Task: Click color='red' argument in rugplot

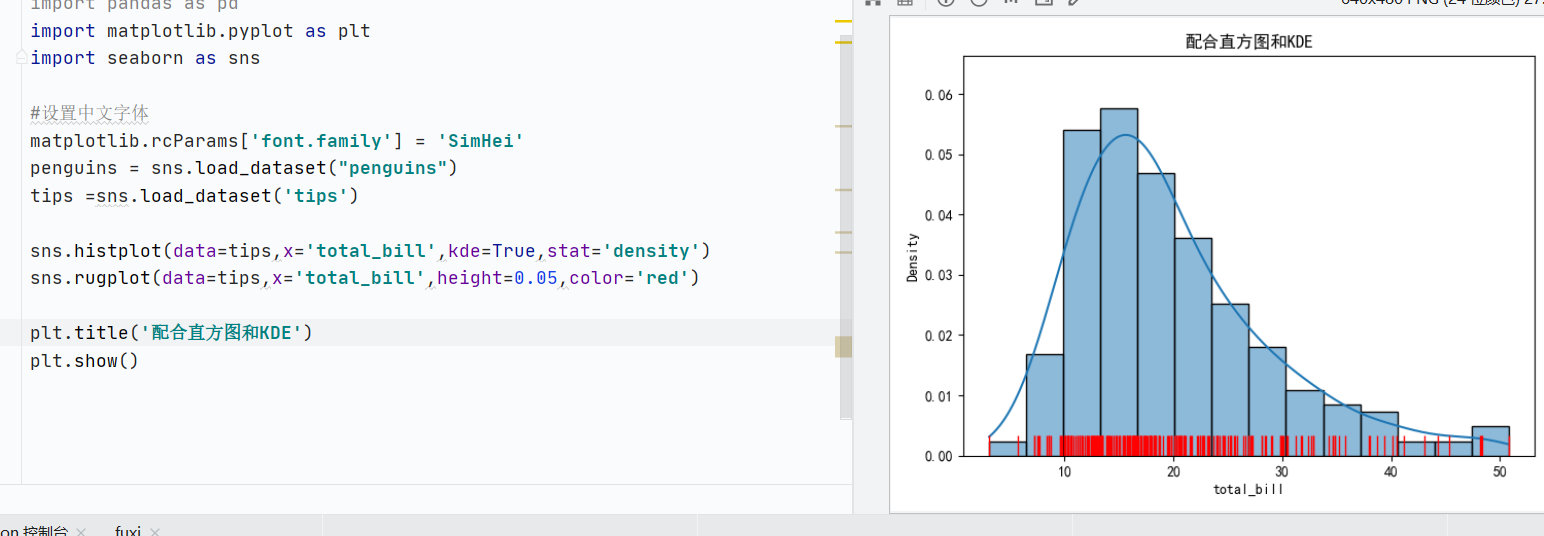Action: point(629,278)
